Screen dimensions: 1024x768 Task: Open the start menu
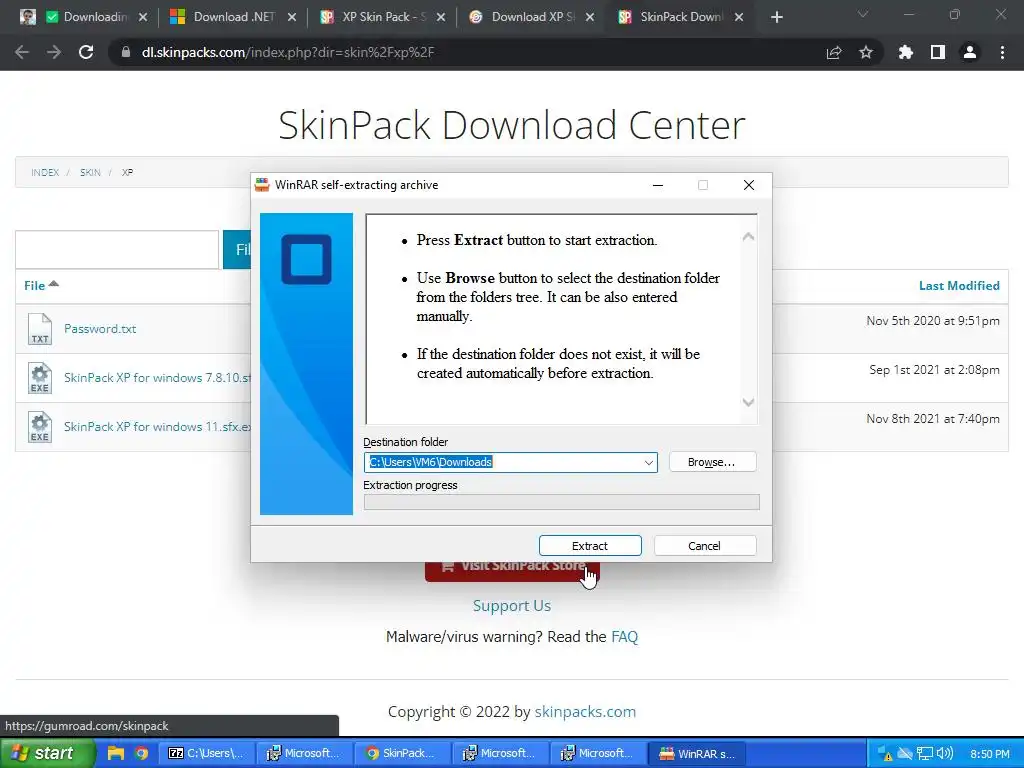click(x=46, y=753)
